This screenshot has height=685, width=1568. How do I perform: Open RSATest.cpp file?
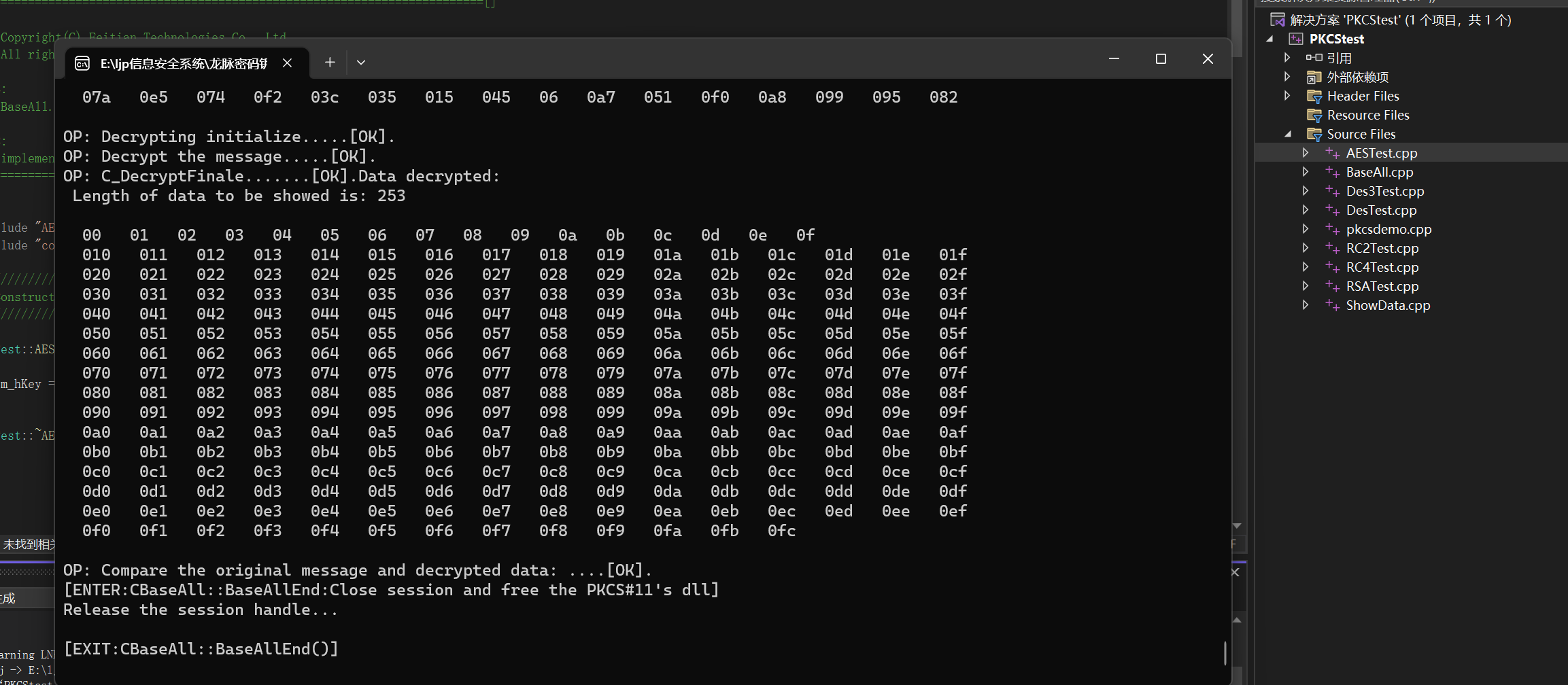[1382, 286]
